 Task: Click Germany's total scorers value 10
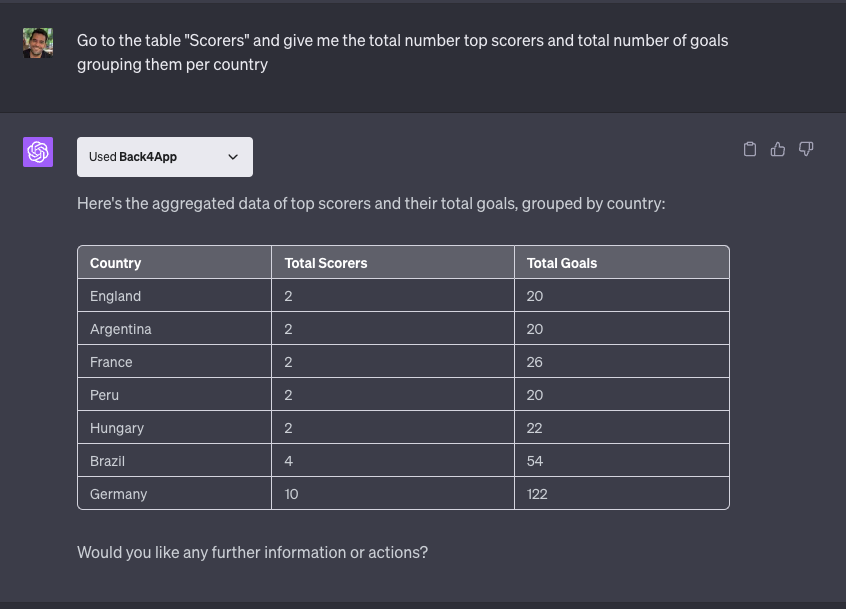[x=291, y=494]
